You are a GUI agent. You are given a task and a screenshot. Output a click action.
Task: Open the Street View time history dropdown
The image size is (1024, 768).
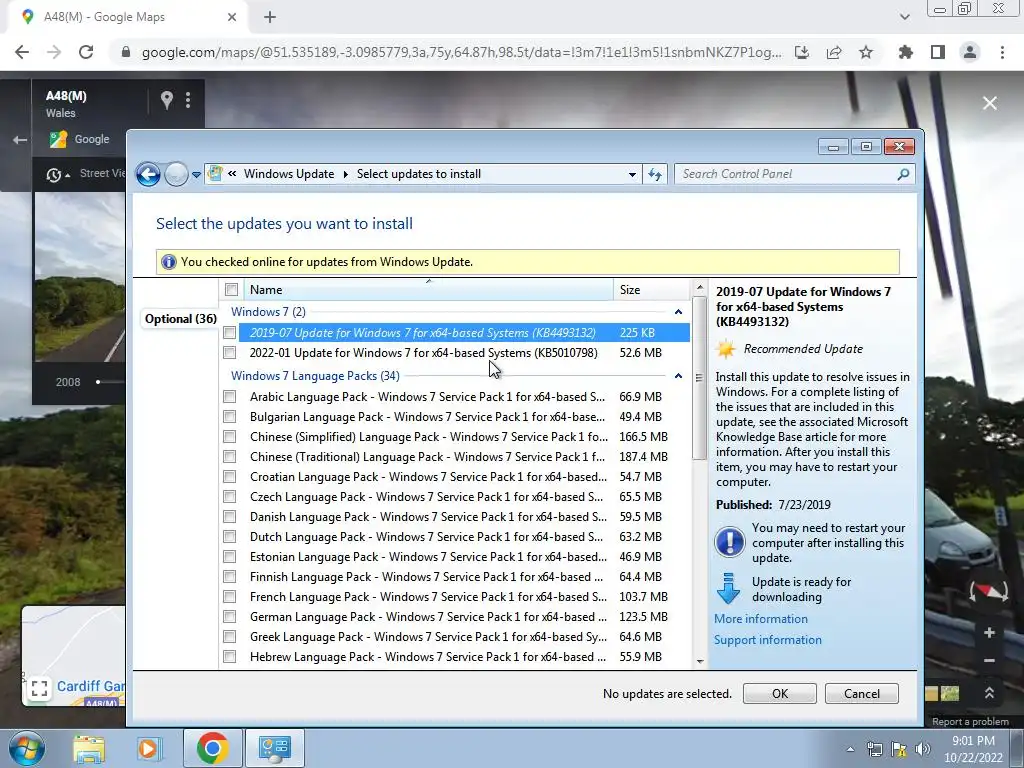[x=57, y=174]
